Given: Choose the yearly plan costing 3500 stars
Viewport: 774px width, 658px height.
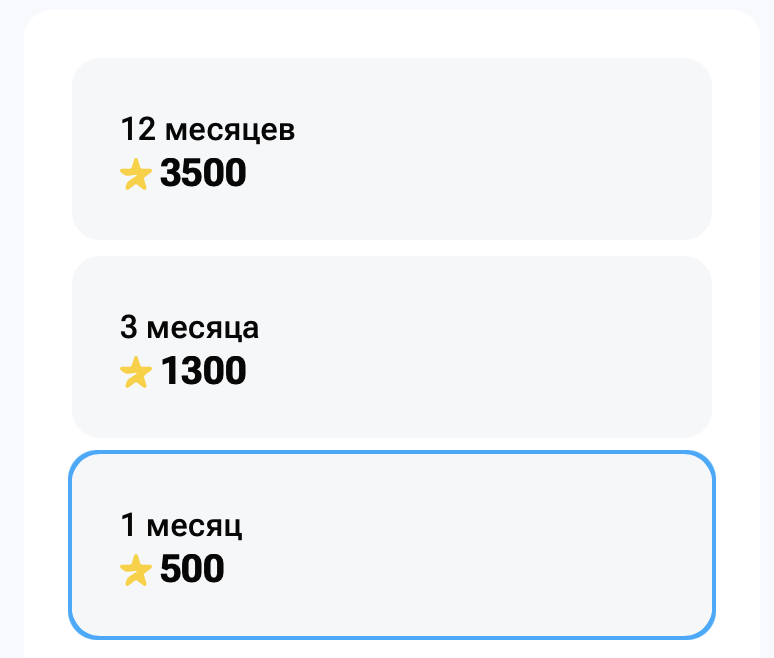Looking at the screenshot, I should tap(391, 149).
